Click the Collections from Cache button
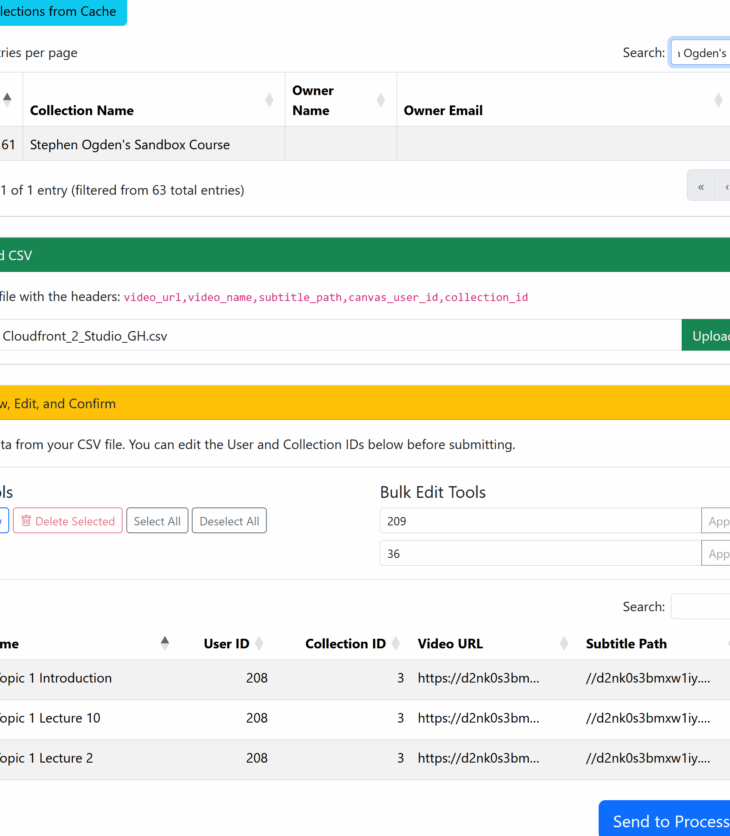Screen dimensions: 730x836 point(60,12)
